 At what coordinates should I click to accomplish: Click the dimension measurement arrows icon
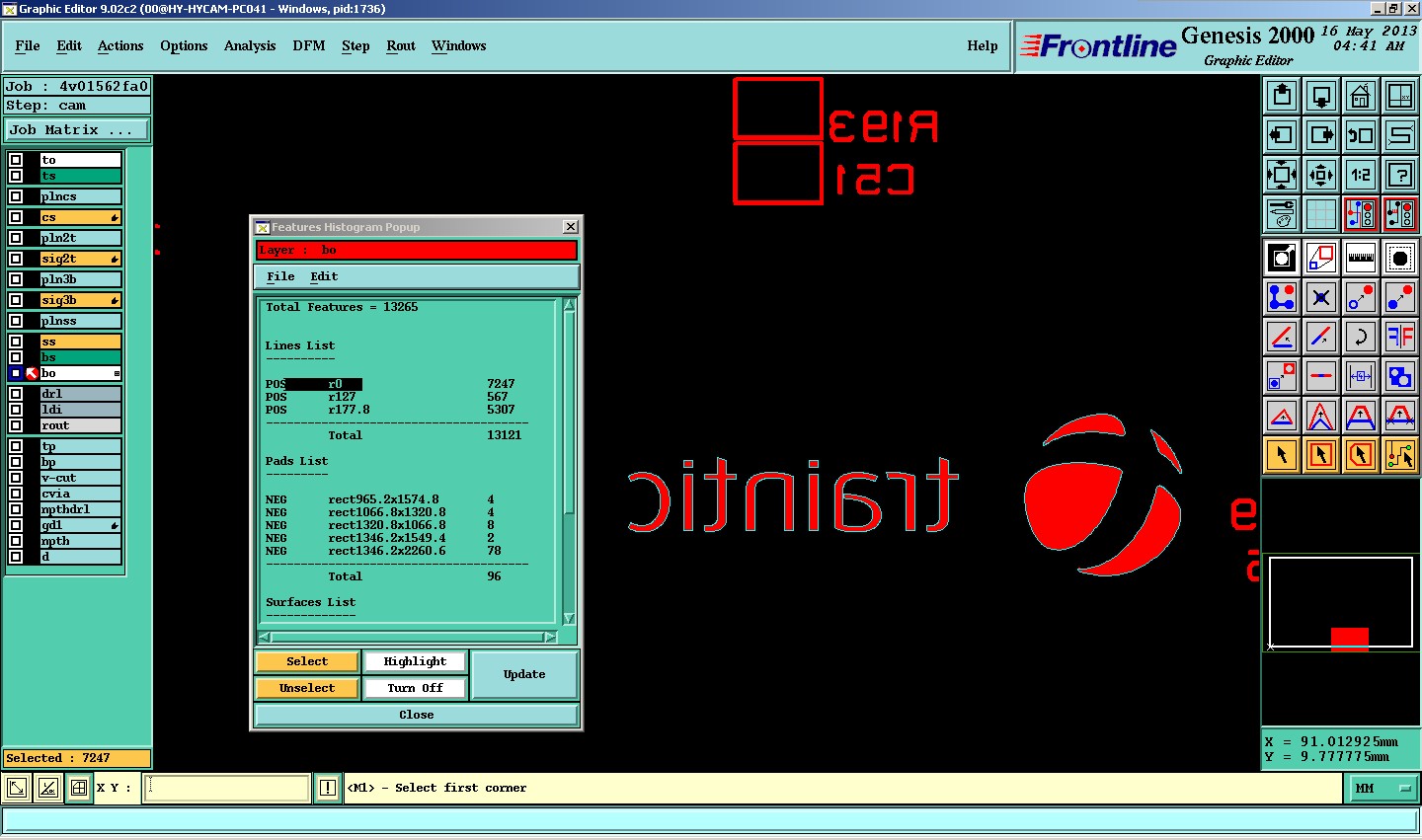(1361, 376)
